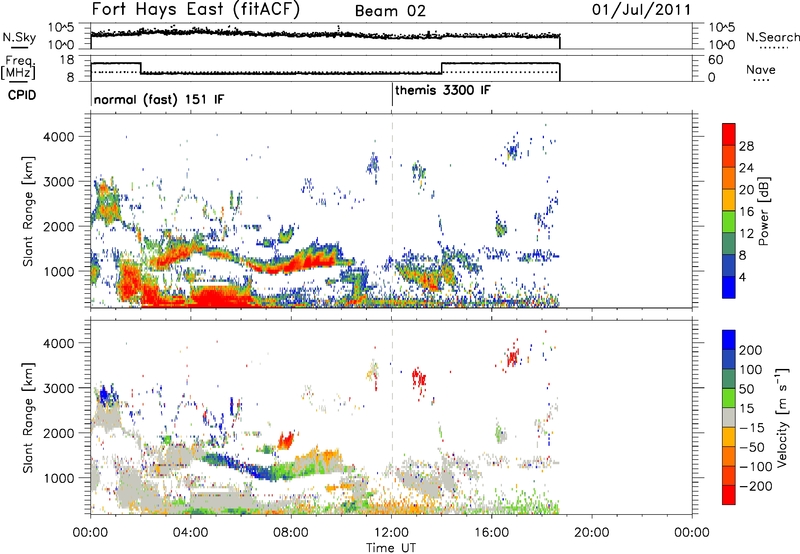Click the red velocity patch near 08:00 in velocity panel
Viewport: 800px width, 554px height.
(x=286, y=440)
